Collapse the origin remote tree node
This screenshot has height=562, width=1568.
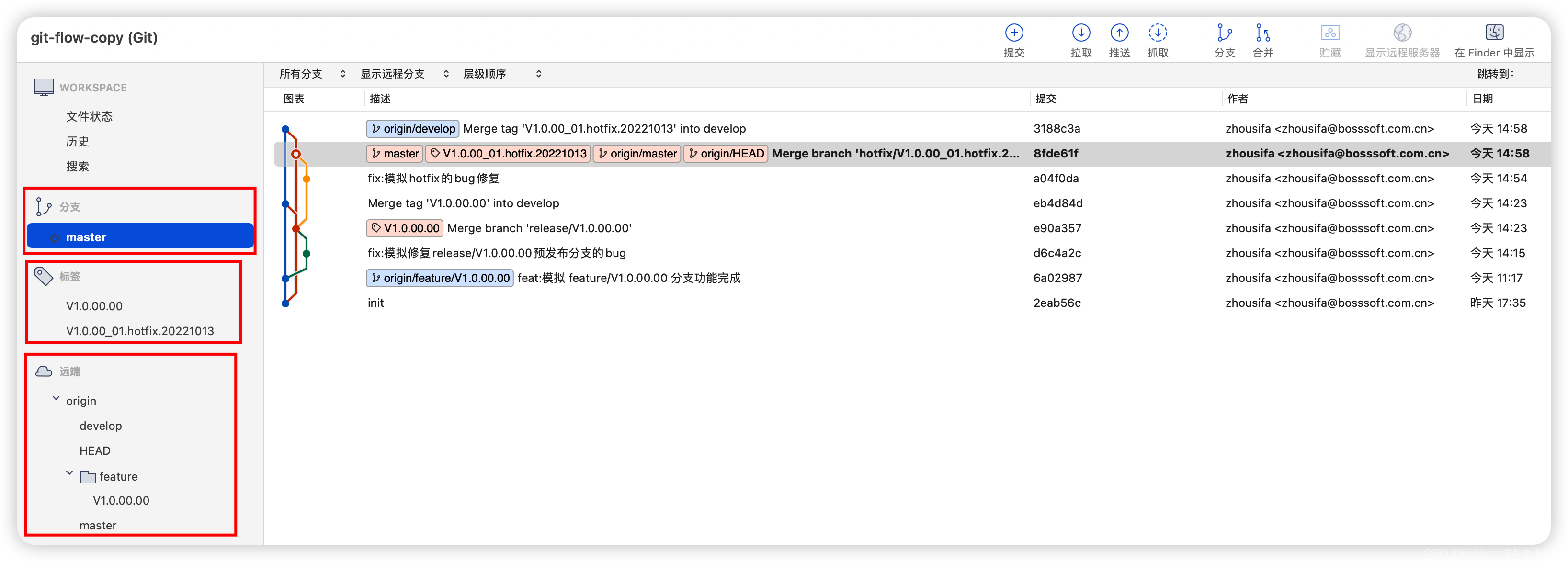coord(57,399)
